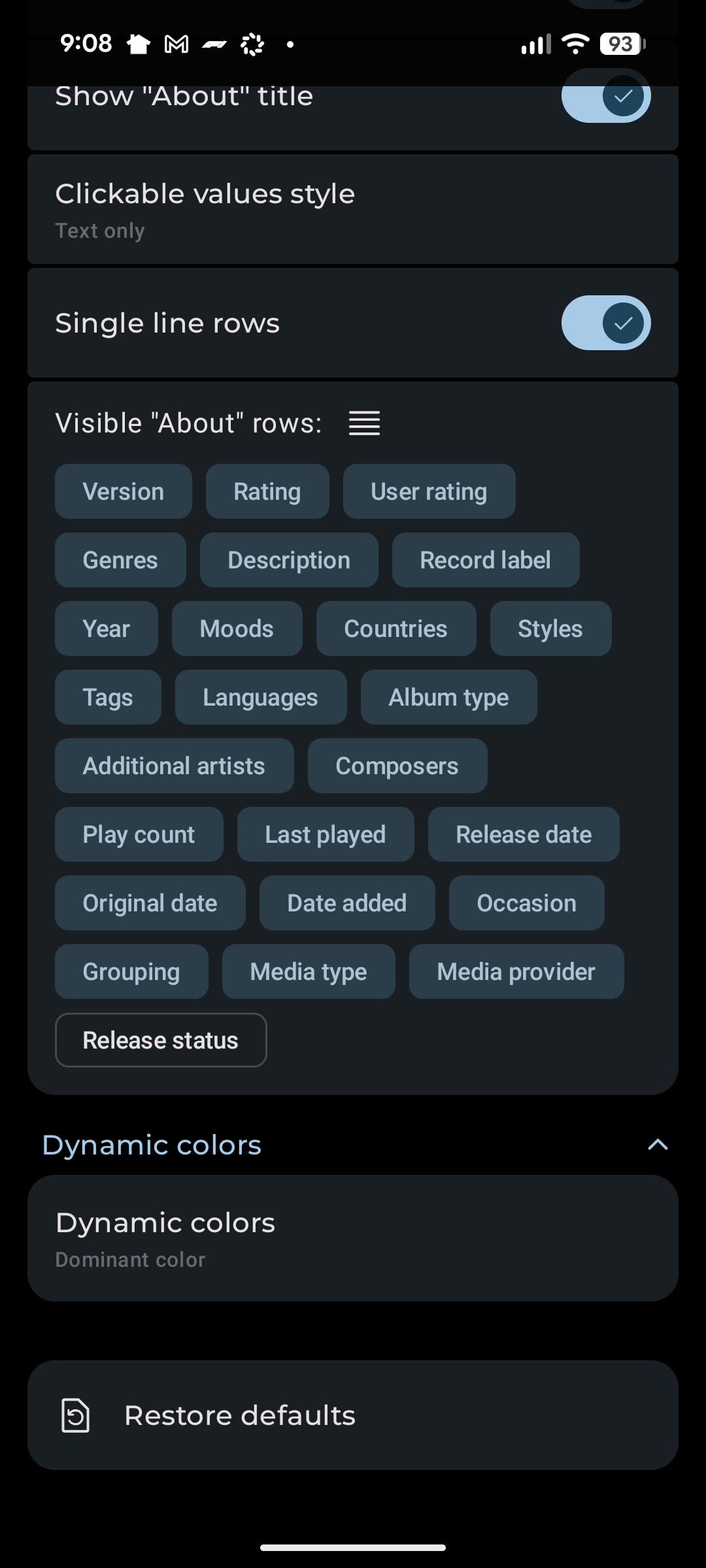Toggle the User rating chip
The image size is (706, 1568).
click(429, 491)
